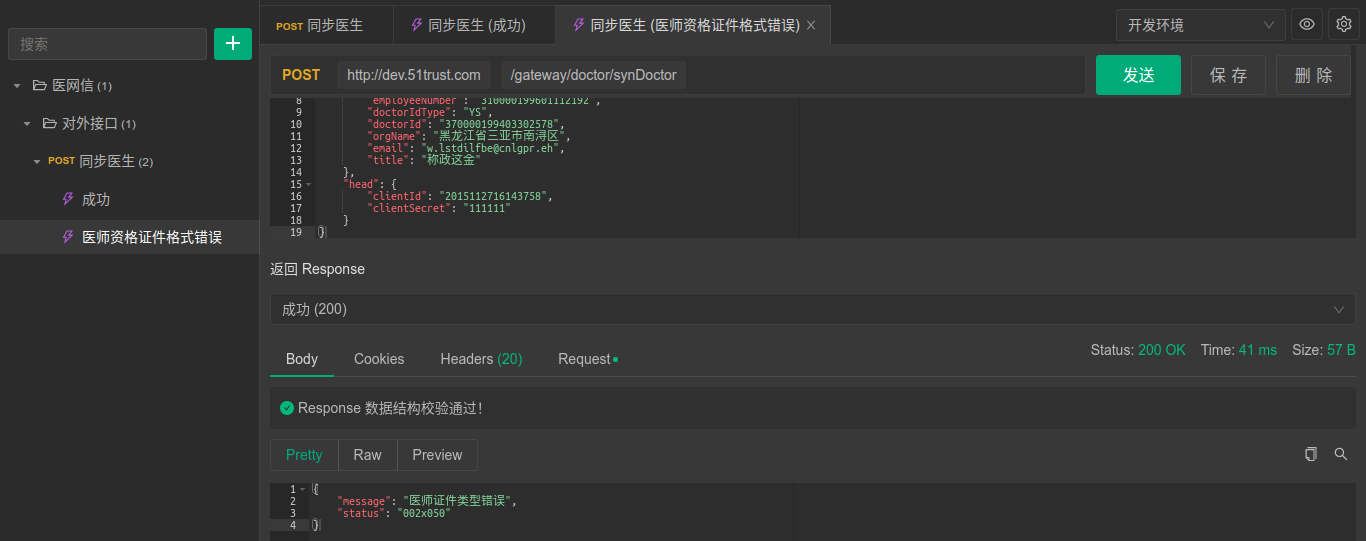The image size is (1366, 541).
Task: Collapse the 医网信 project folder
Action: pyautogui.click(x=17, y=86)
